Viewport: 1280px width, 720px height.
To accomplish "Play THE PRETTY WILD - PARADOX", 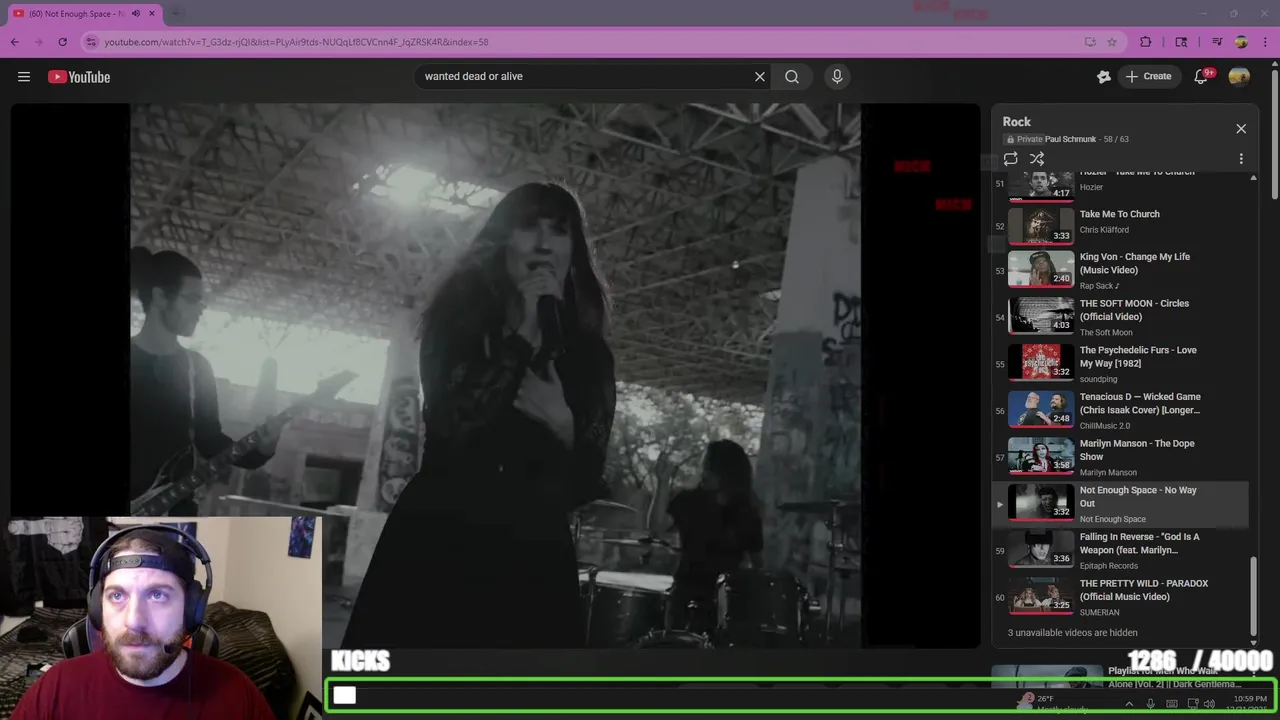I will click(x=1120, y=597).
